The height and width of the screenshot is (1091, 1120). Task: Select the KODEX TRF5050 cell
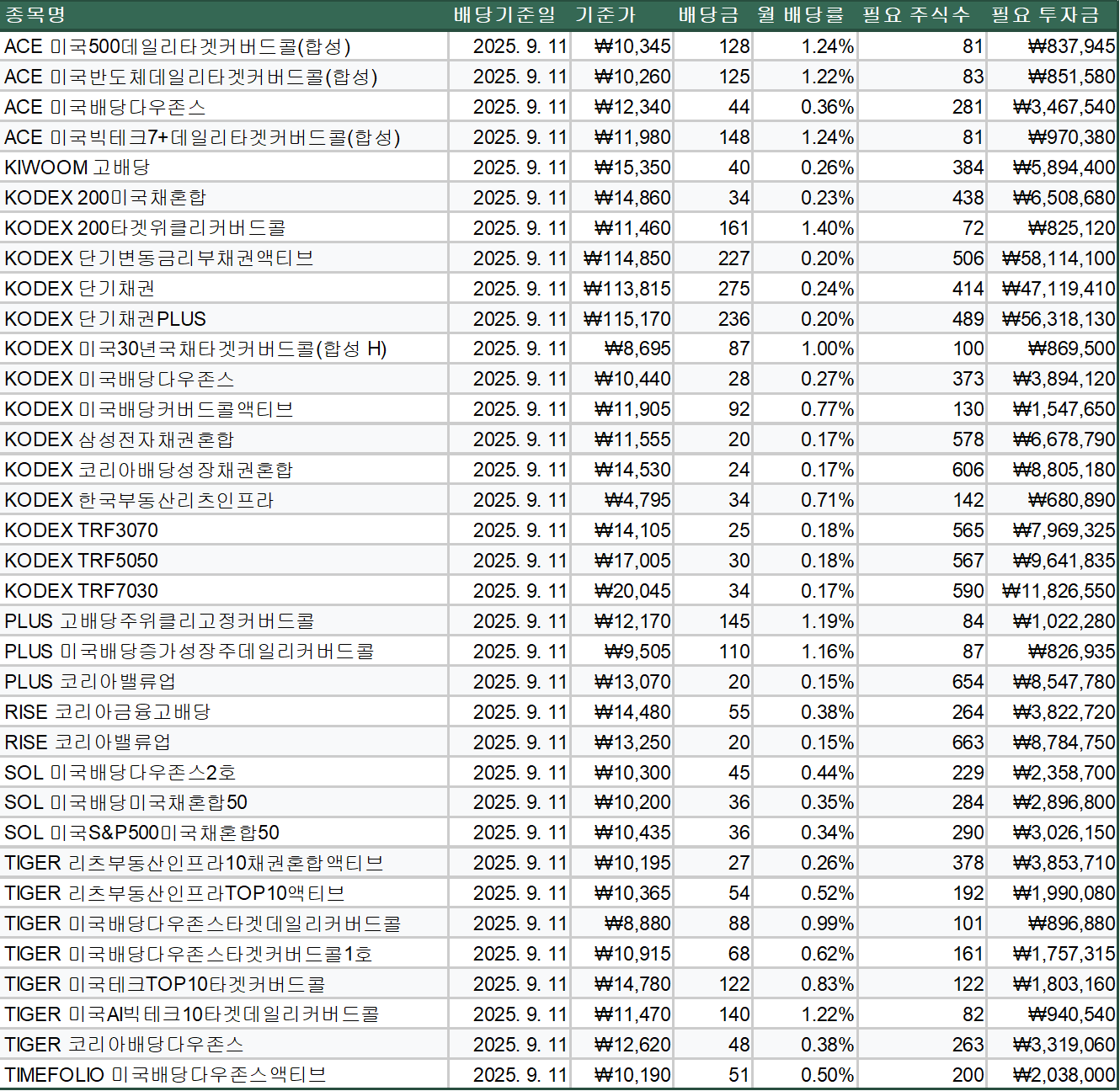pos(224,561)
